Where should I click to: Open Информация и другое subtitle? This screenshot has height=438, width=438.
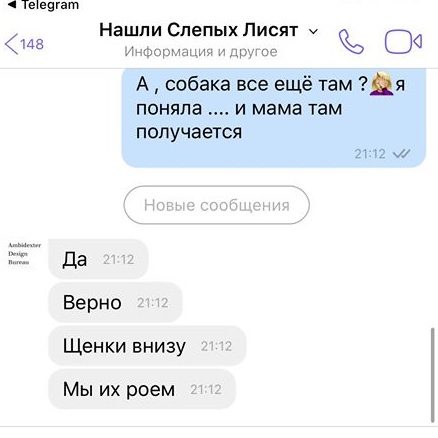[x=201, y=52]
